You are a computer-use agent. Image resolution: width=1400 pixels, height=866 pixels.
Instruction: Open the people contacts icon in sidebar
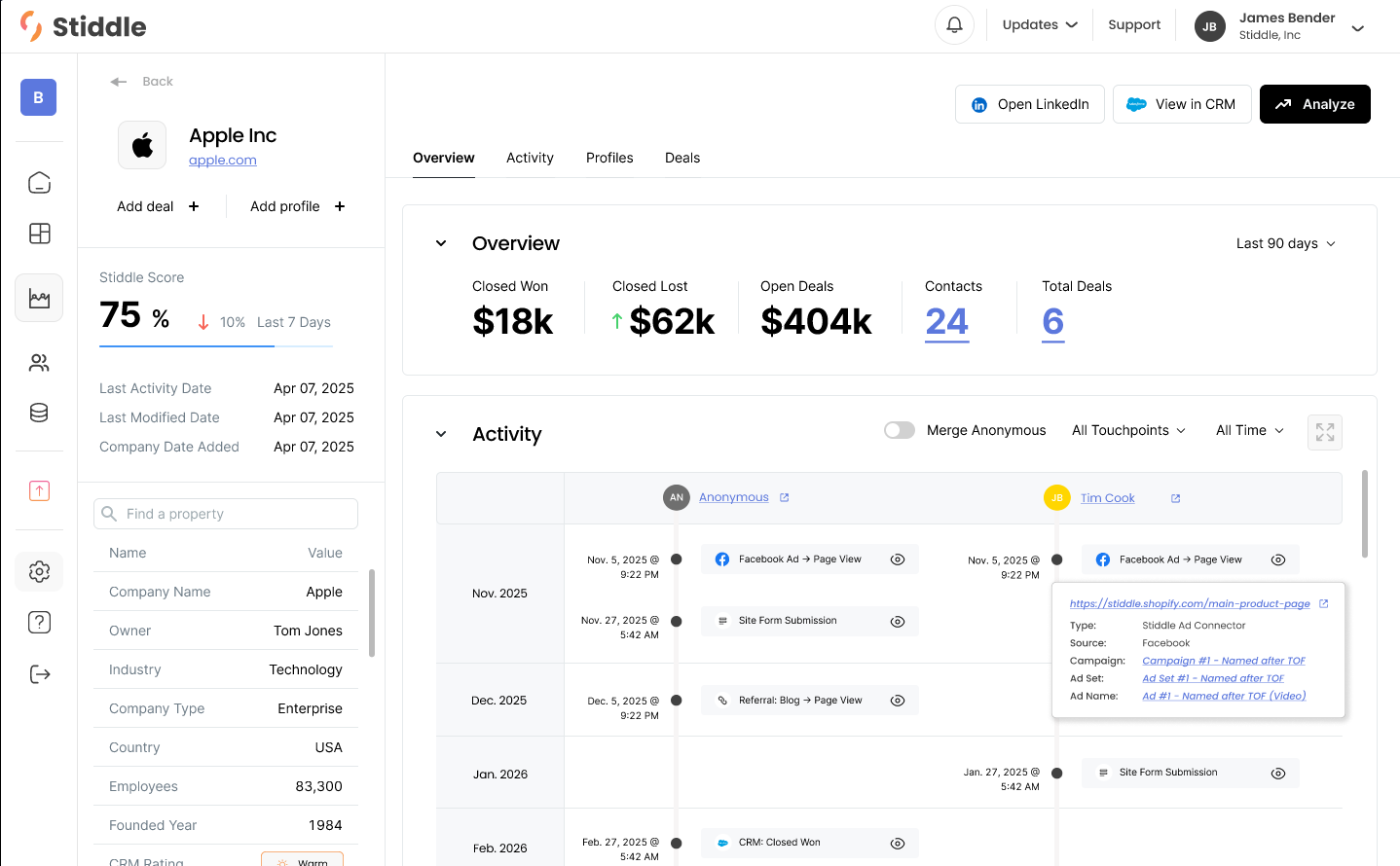pyautogui.click(x=39, y=363)
